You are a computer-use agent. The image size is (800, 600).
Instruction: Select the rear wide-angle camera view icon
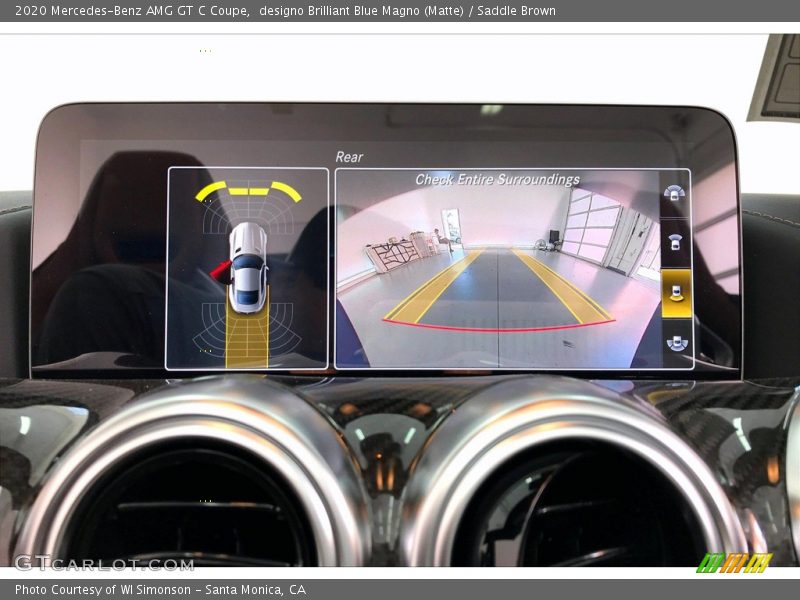click(x=676, y=343)
